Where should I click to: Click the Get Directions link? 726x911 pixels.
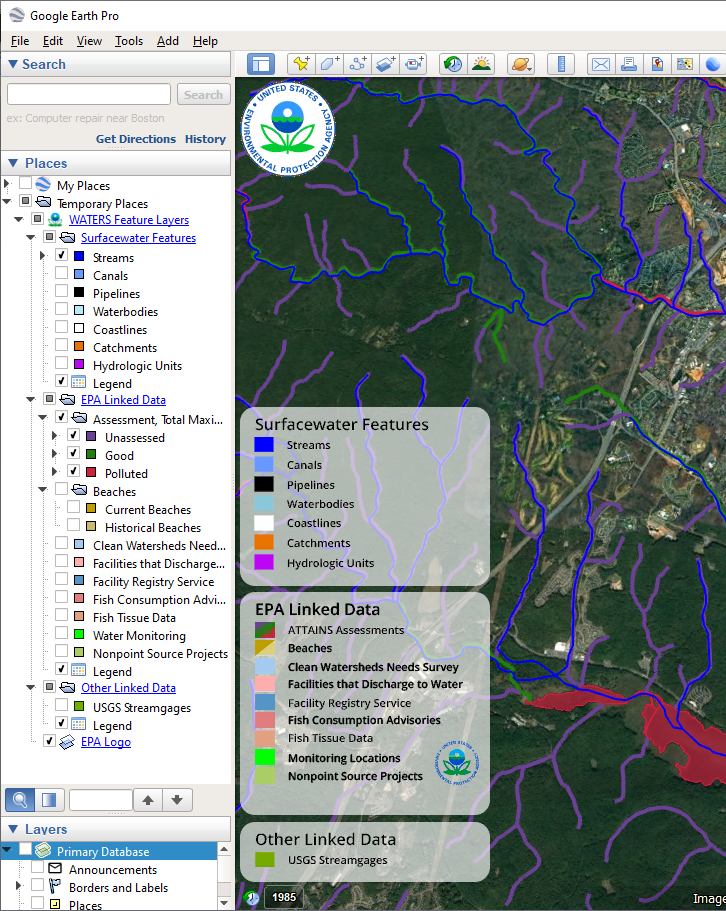coord(136,139)
